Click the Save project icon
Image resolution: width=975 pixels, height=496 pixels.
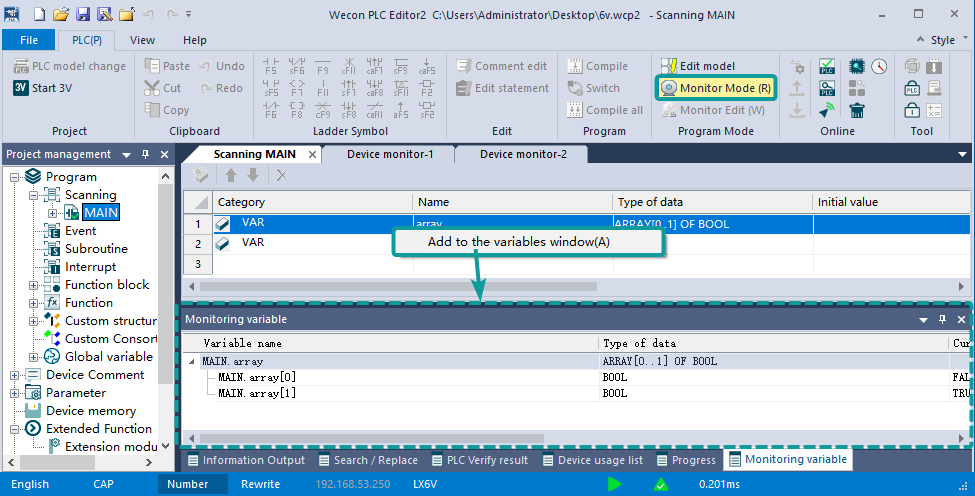pyautogui.click(x=83, y=14)
